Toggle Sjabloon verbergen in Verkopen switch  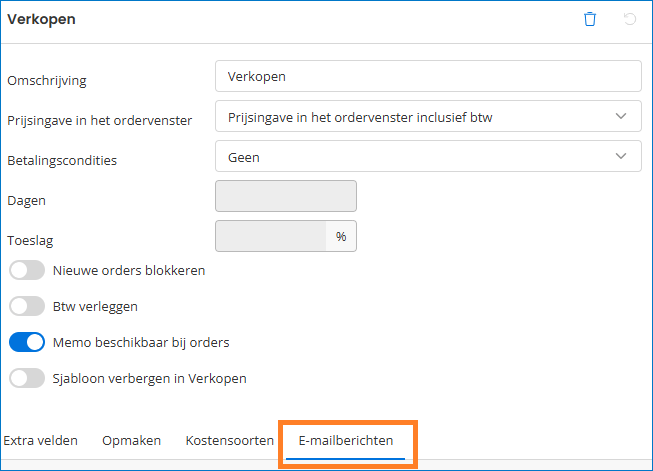click(x=27, y=378)
